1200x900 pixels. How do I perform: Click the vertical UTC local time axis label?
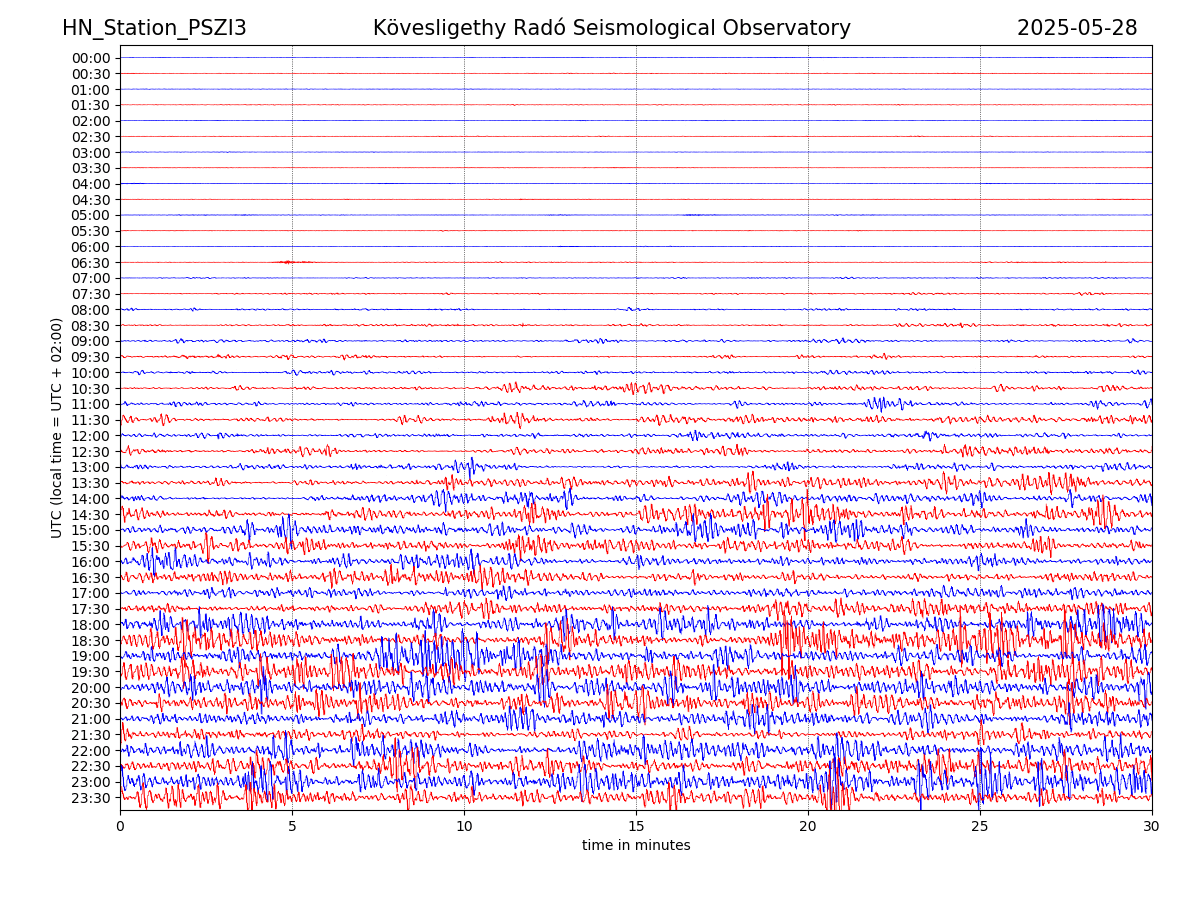[x=57, y=428]
